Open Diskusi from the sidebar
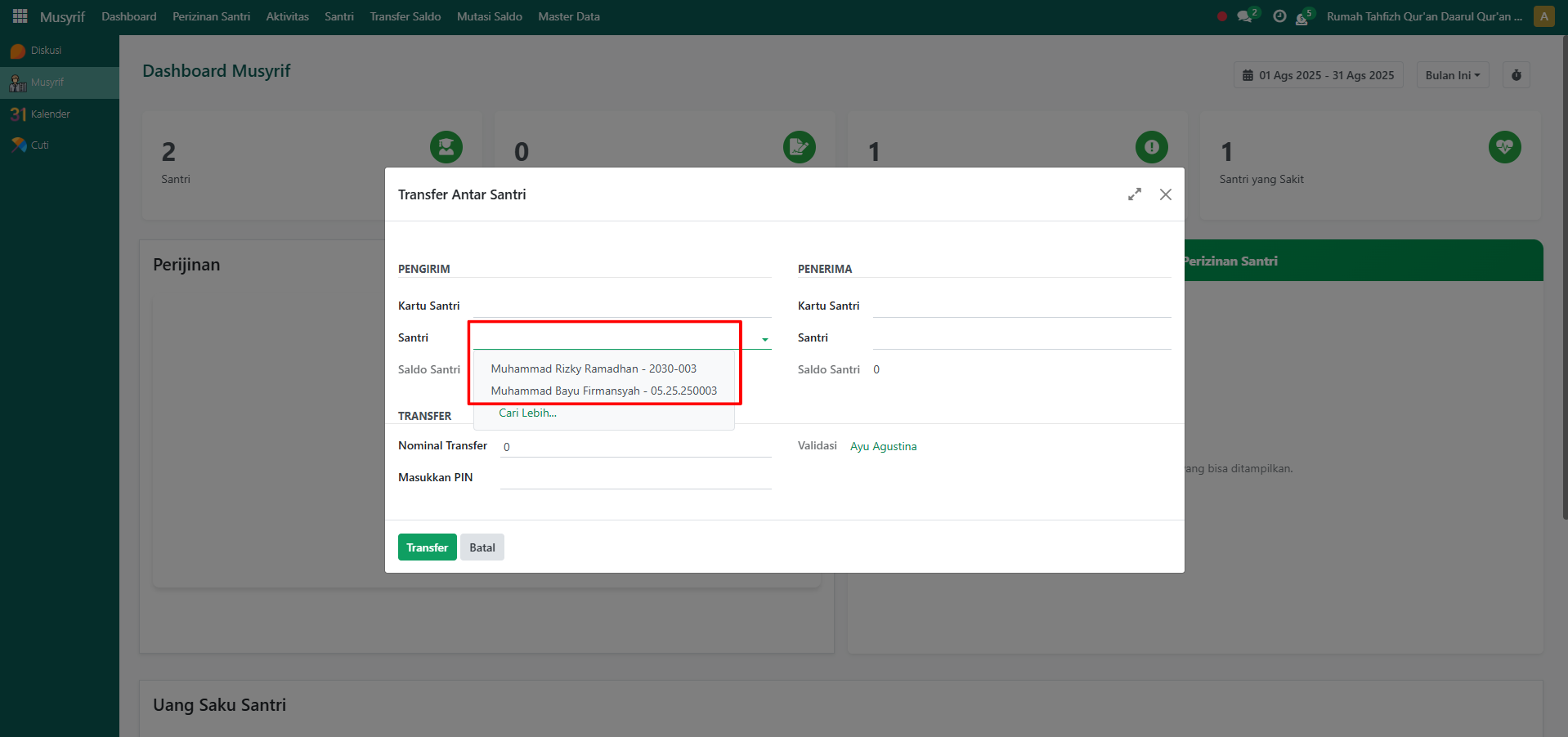 pos(46,51)
